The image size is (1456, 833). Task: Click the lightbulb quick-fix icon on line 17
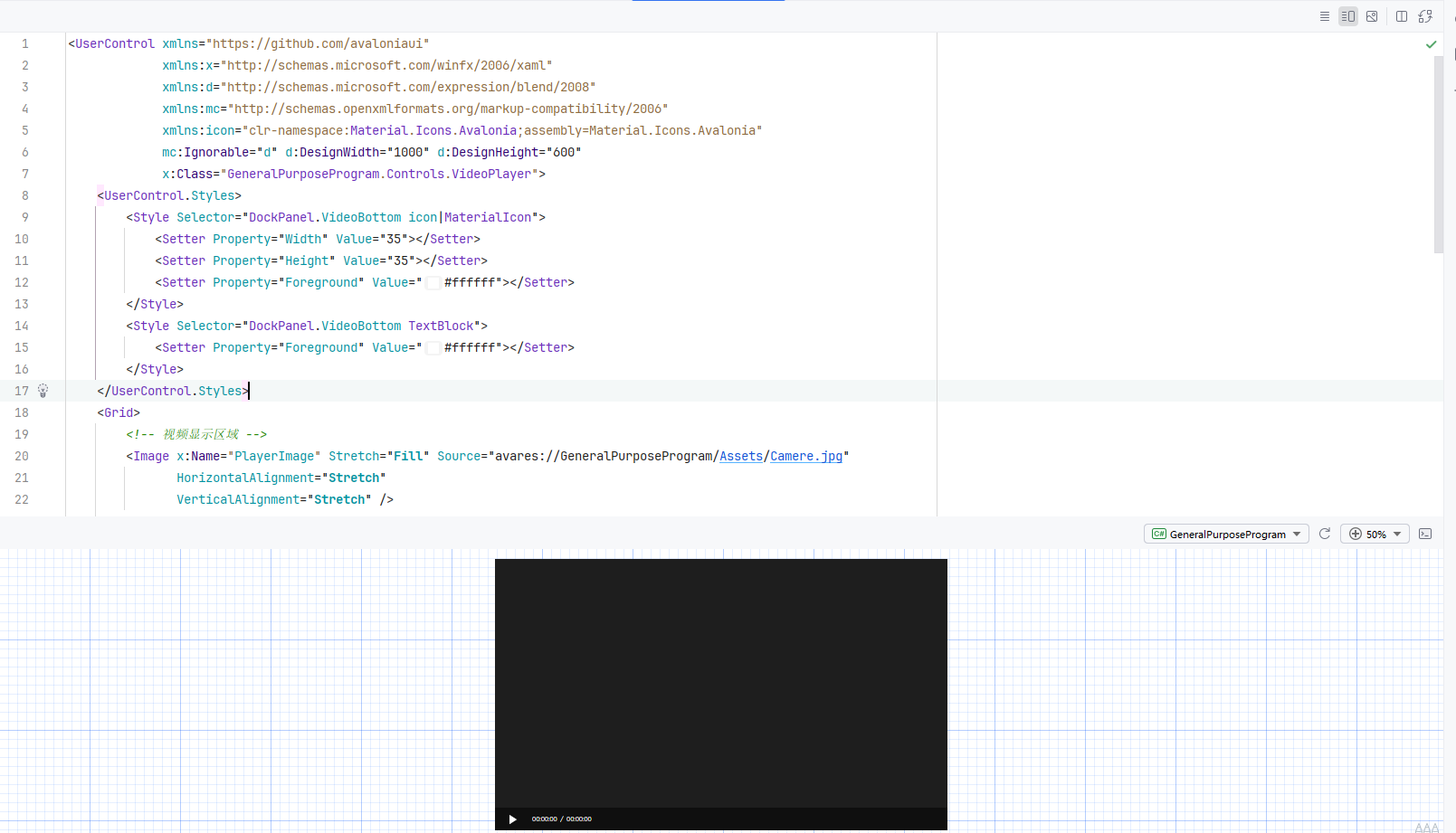[43, 391]
